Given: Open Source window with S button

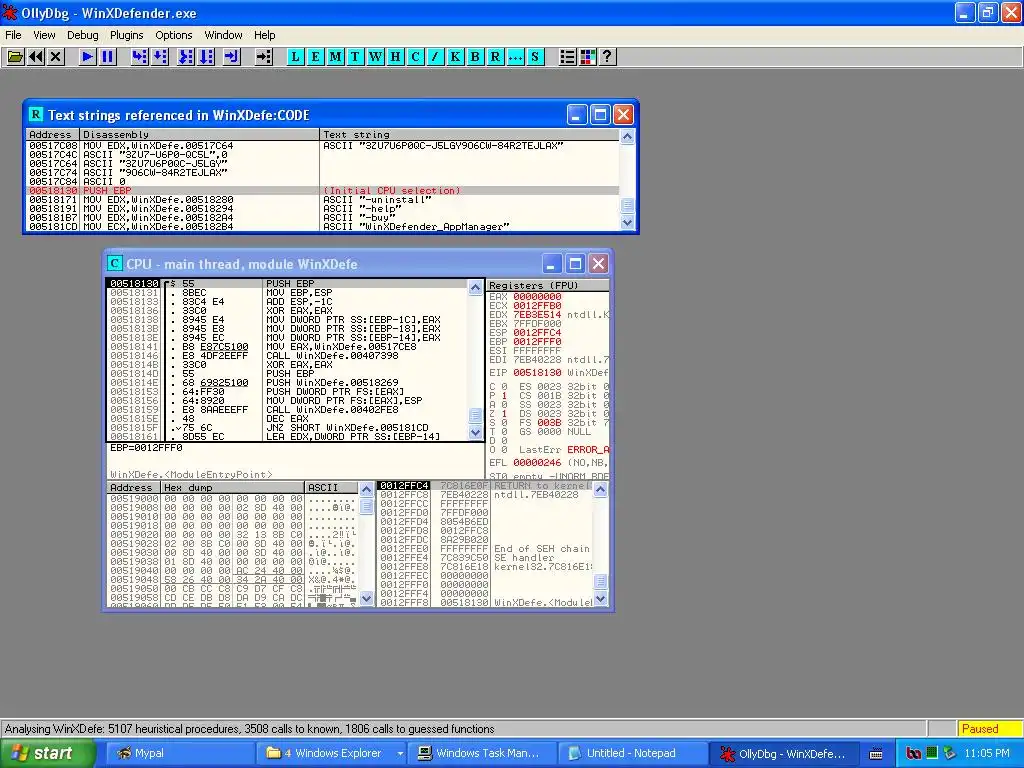Looking at the screenshot, I should pos(535,57).
